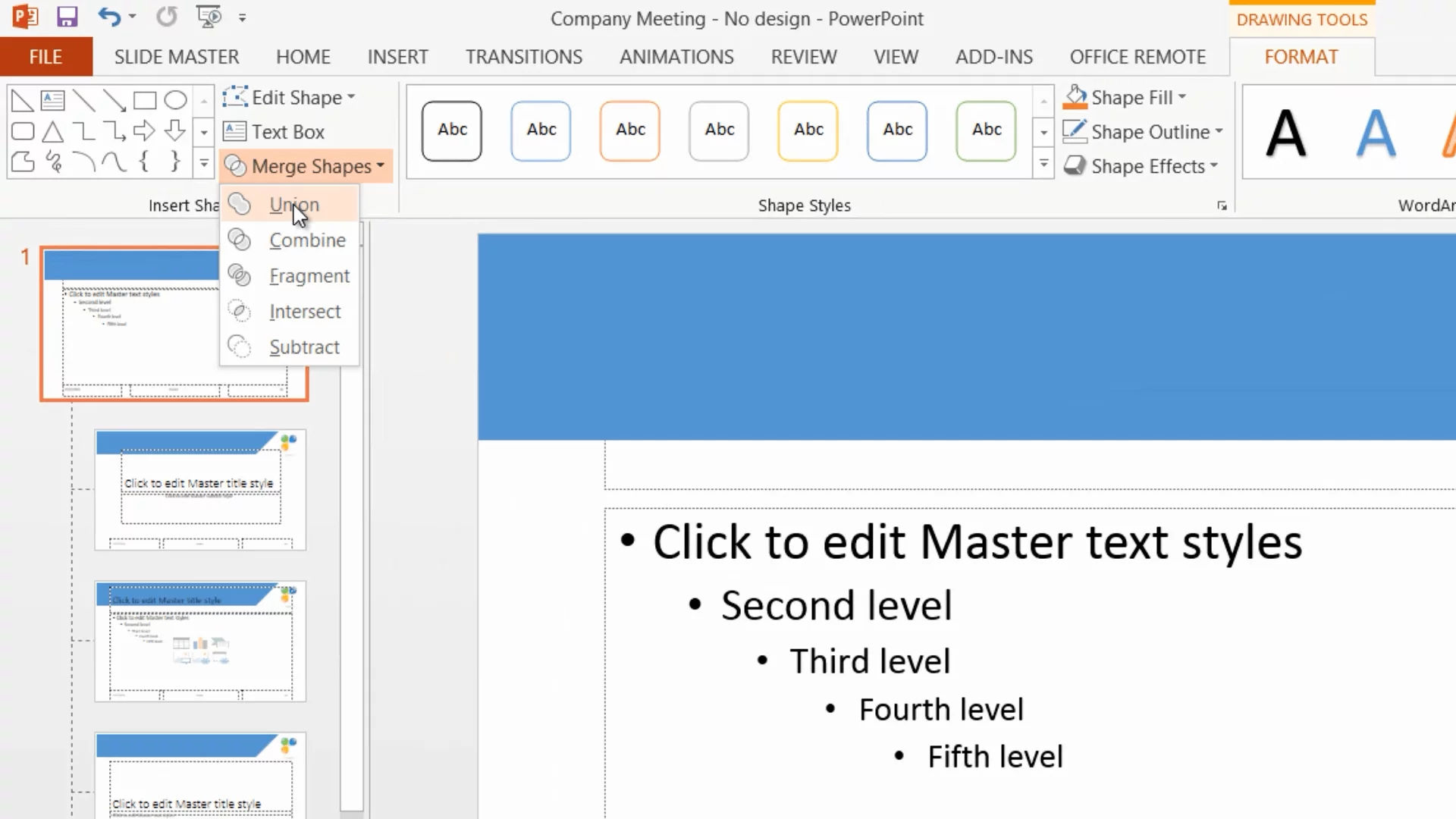This screenshot has height=819, width=1456.
Task: Click the Save icon in quick access
Action: [67, 17]
